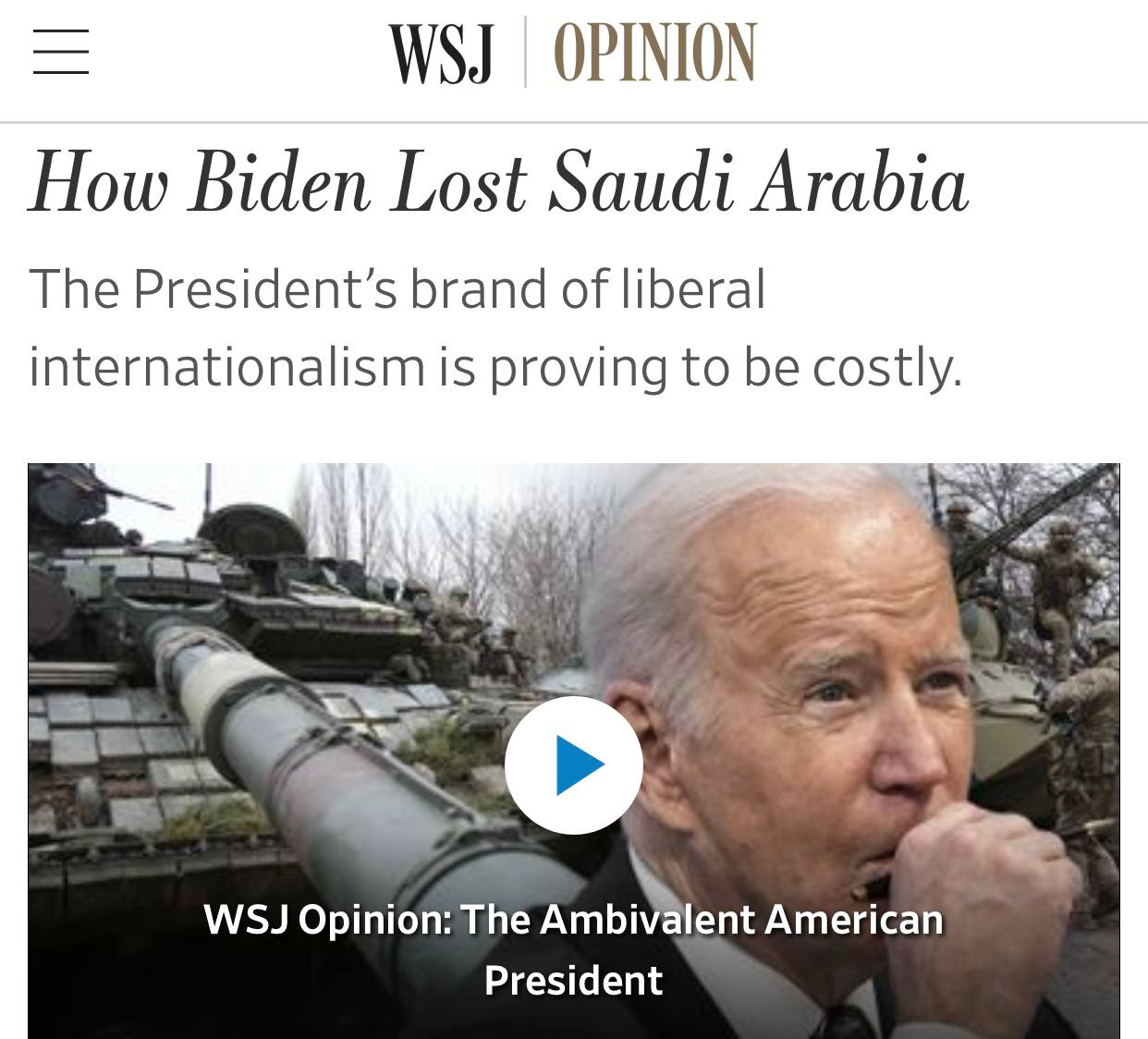Click the word 'President' in video caption
This screenshot has width=1148, height=1039.
point(573,981)
